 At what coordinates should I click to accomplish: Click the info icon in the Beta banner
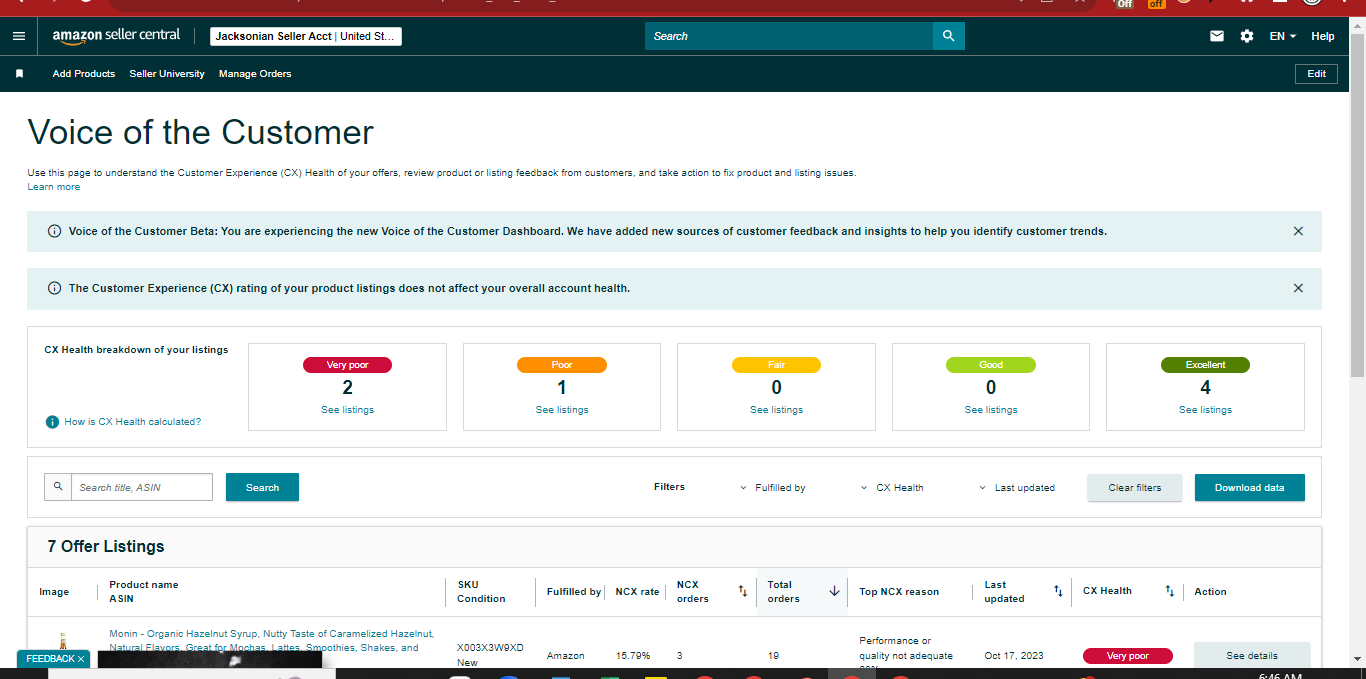click(x=55, y=231)
